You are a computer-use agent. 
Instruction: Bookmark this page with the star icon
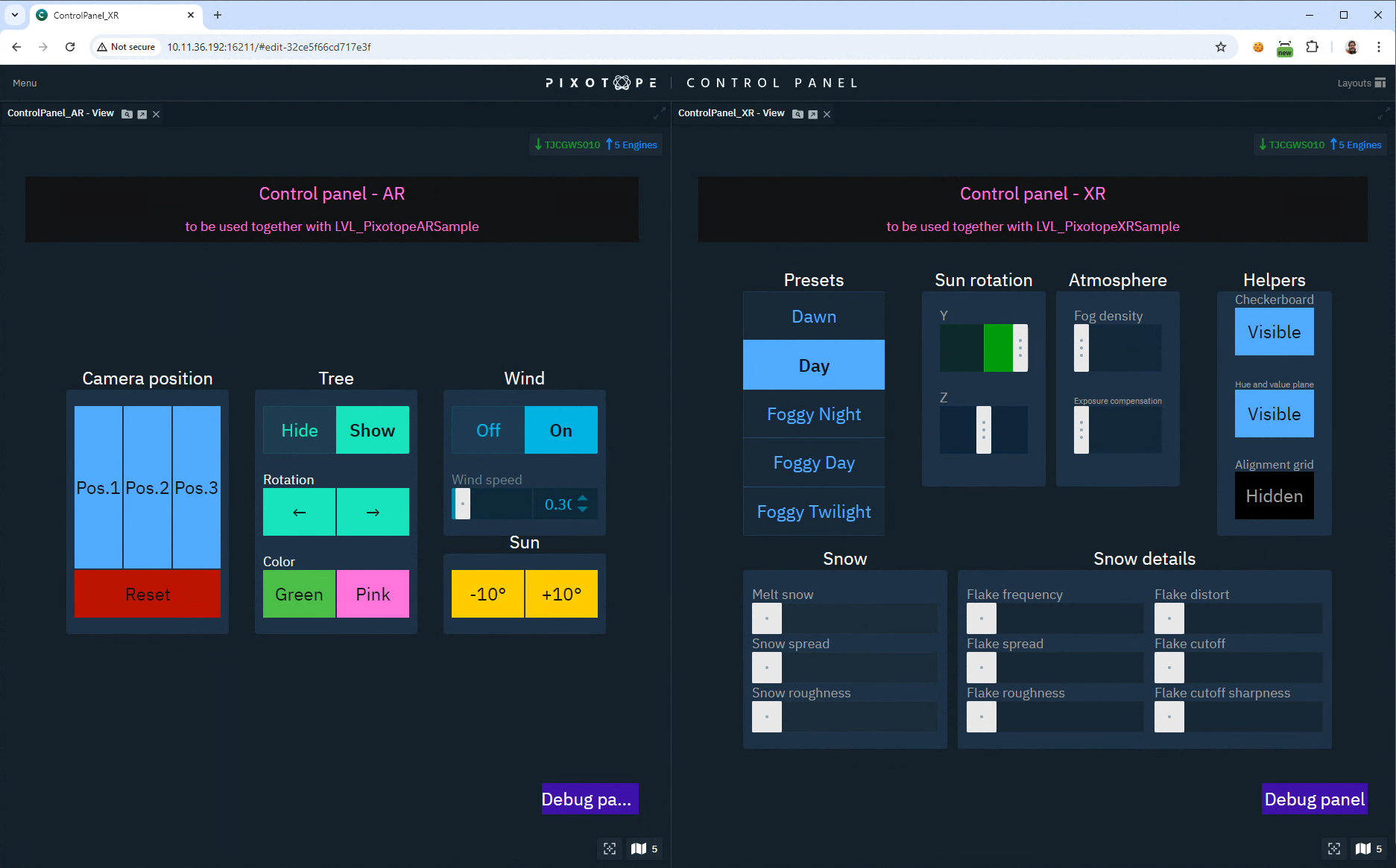1221,47
